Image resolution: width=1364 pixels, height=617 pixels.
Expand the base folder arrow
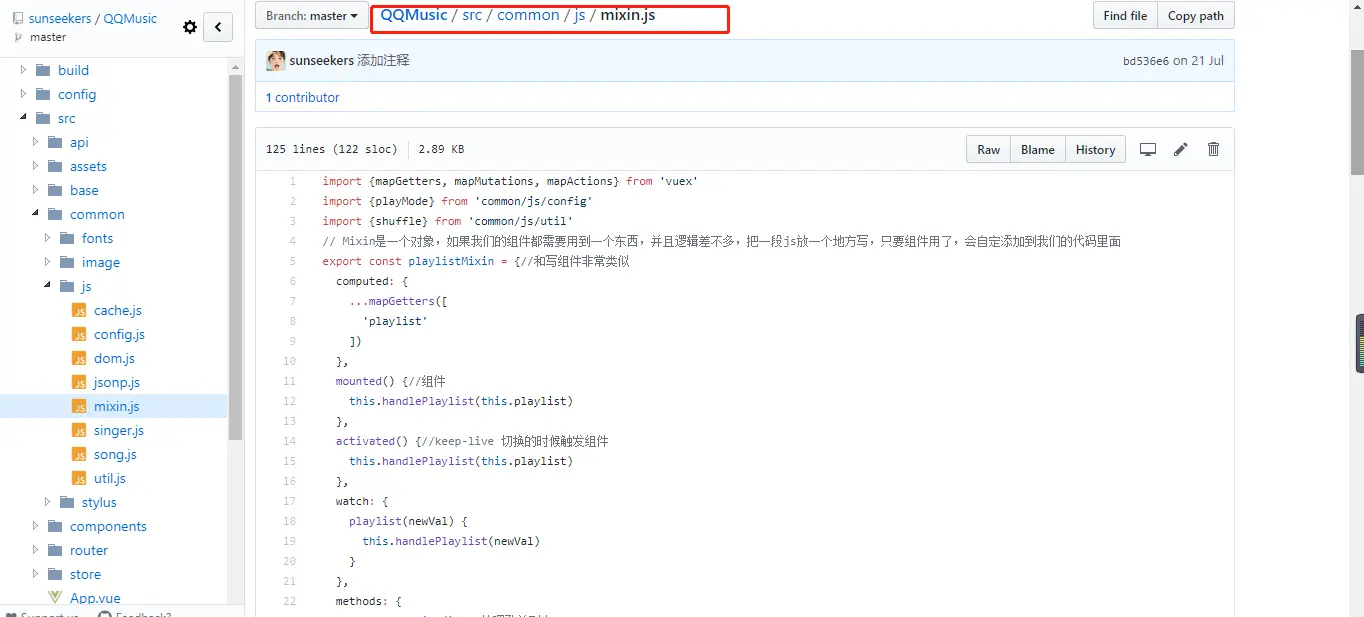click(36, 190)
